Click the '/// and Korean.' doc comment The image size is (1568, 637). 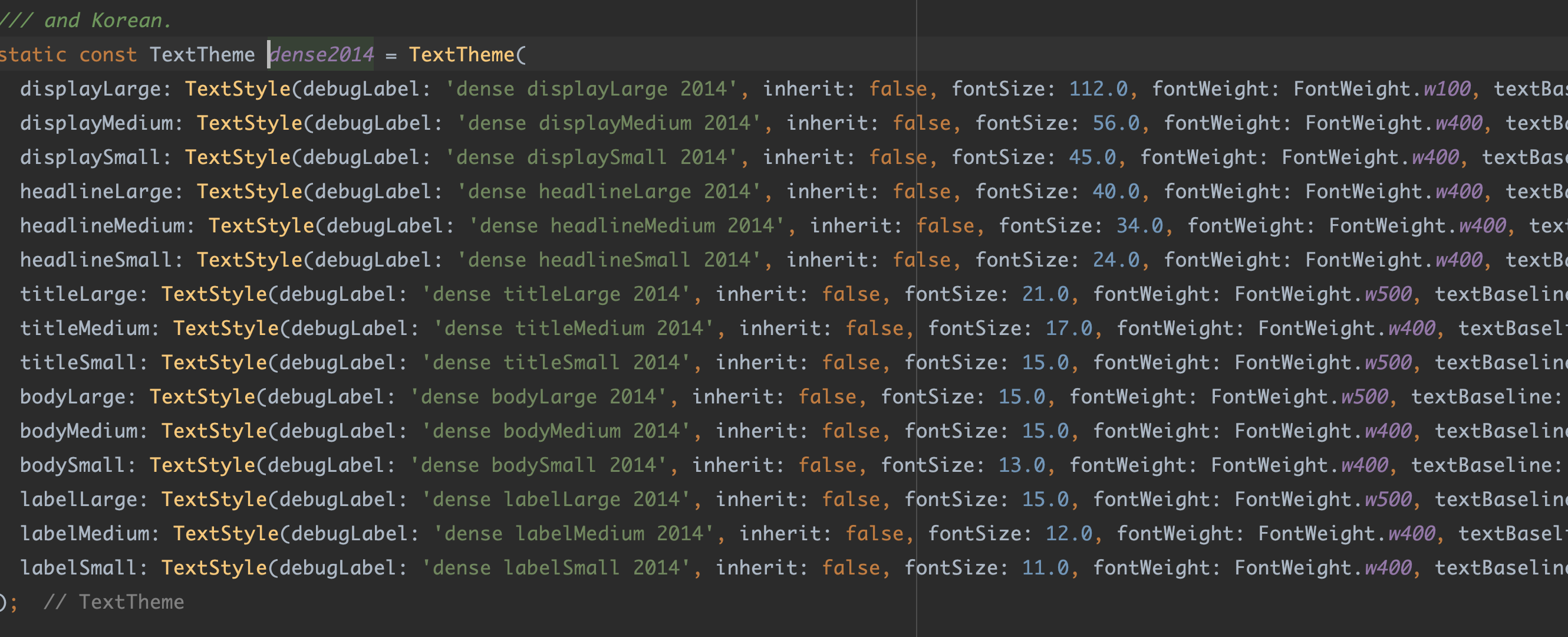pos(85,21)
